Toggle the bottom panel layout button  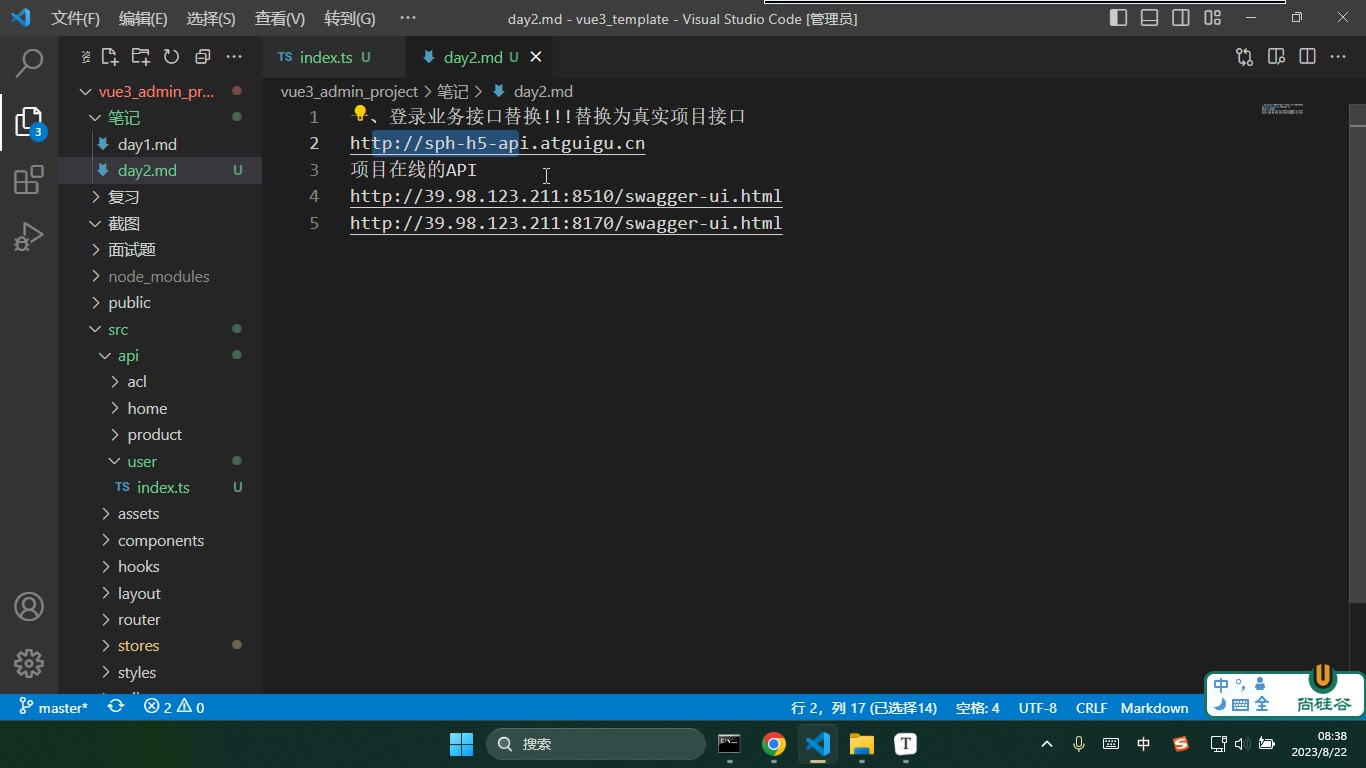tap(1150, 18)
